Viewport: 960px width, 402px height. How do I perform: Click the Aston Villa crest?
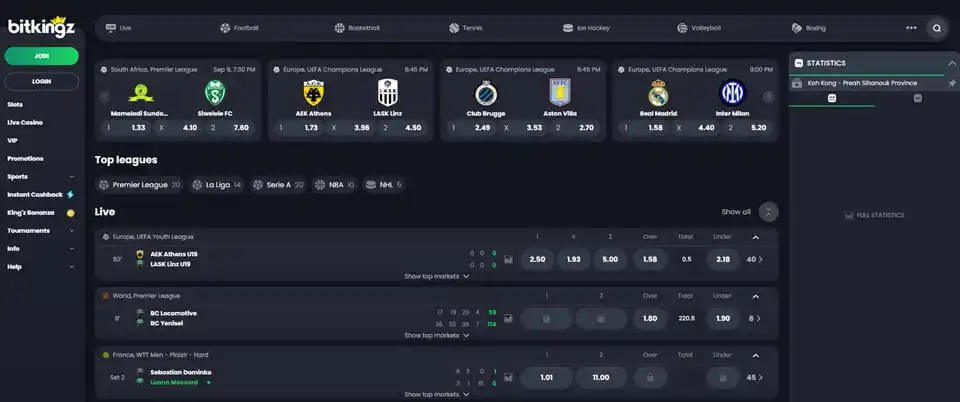pos(560,92)
